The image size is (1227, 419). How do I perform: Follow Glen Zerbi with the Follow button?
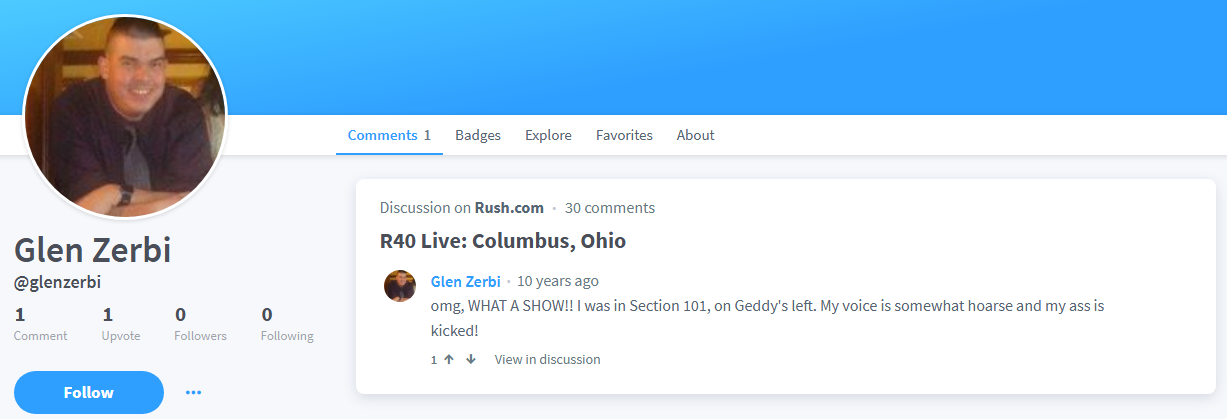(x=89, y=392)
